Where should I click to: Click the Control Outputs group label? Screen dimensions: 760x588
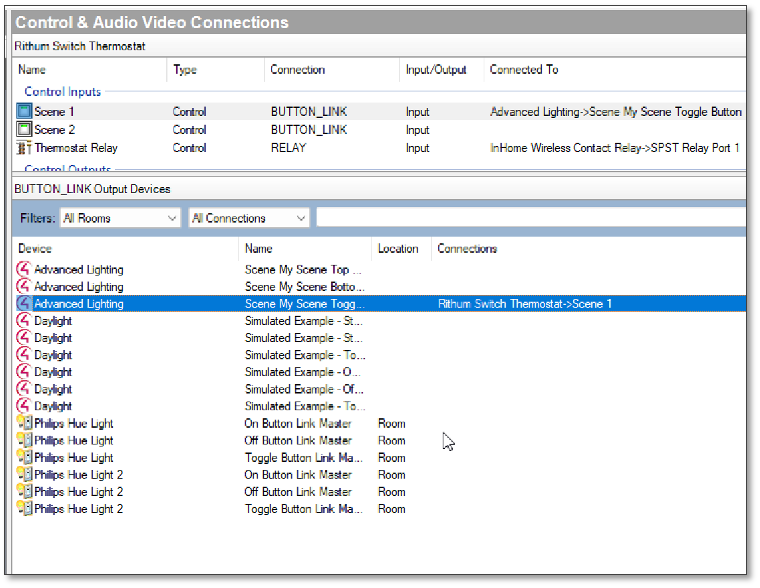[67, 168]
